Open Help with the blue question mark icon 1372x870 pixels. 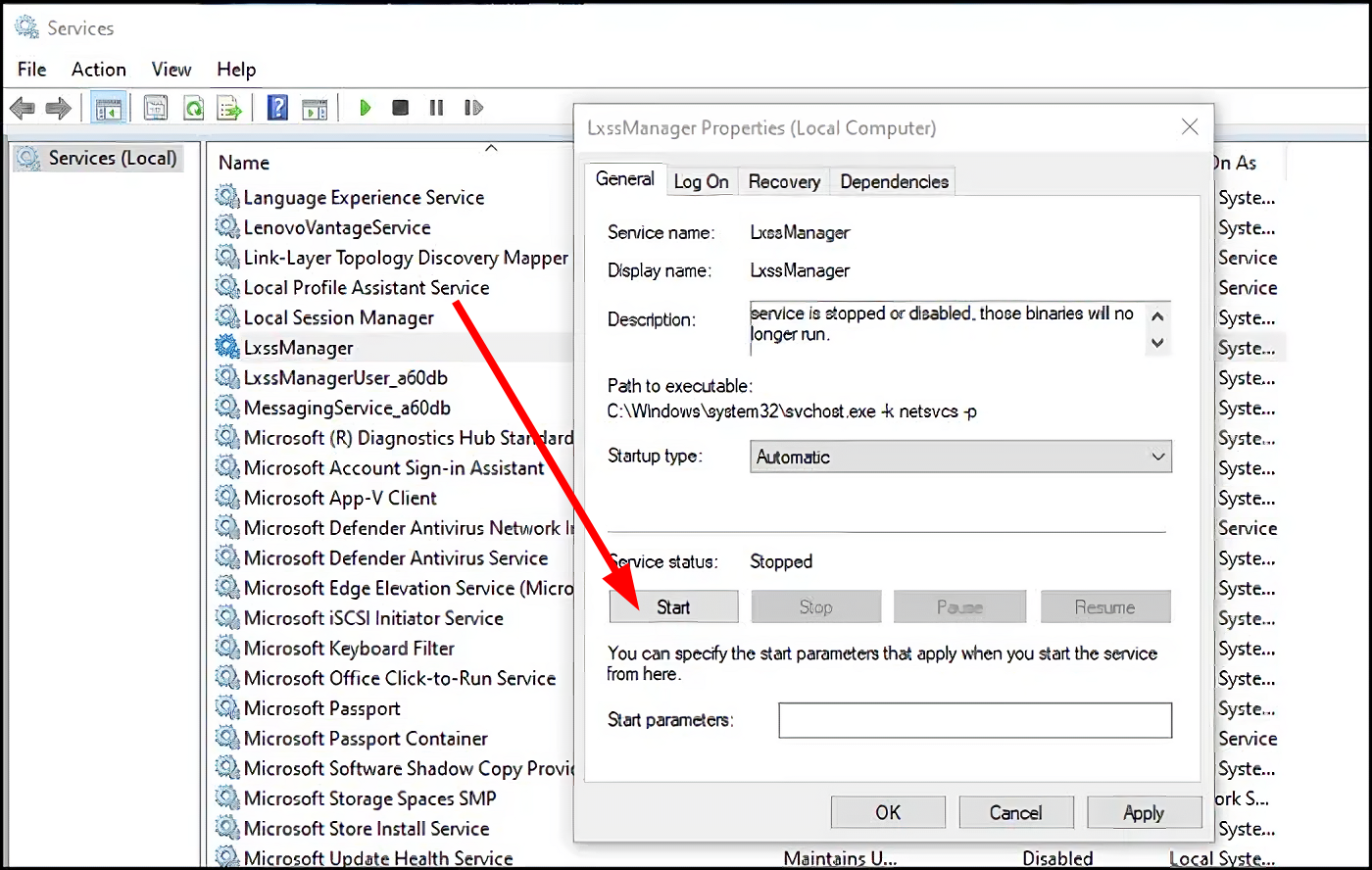coord(277,108)
